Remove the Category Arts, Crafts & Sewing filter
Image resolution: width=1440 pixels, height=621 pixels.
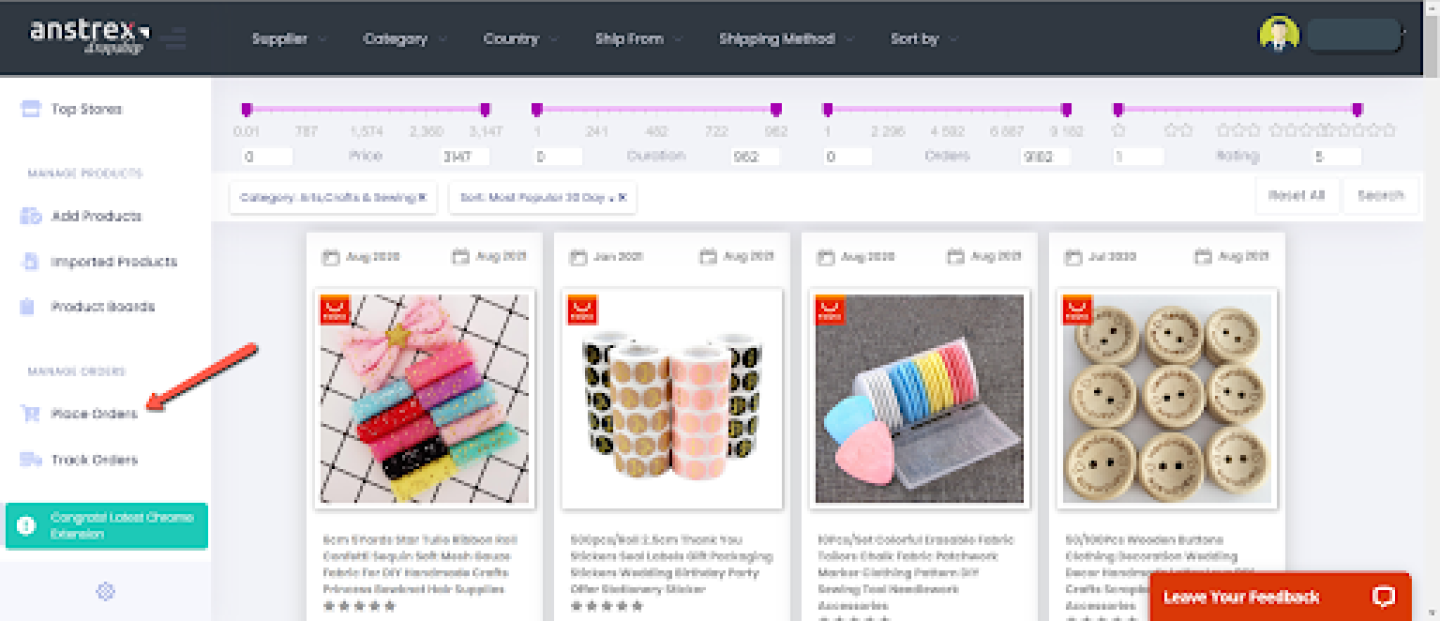[422, 198]
